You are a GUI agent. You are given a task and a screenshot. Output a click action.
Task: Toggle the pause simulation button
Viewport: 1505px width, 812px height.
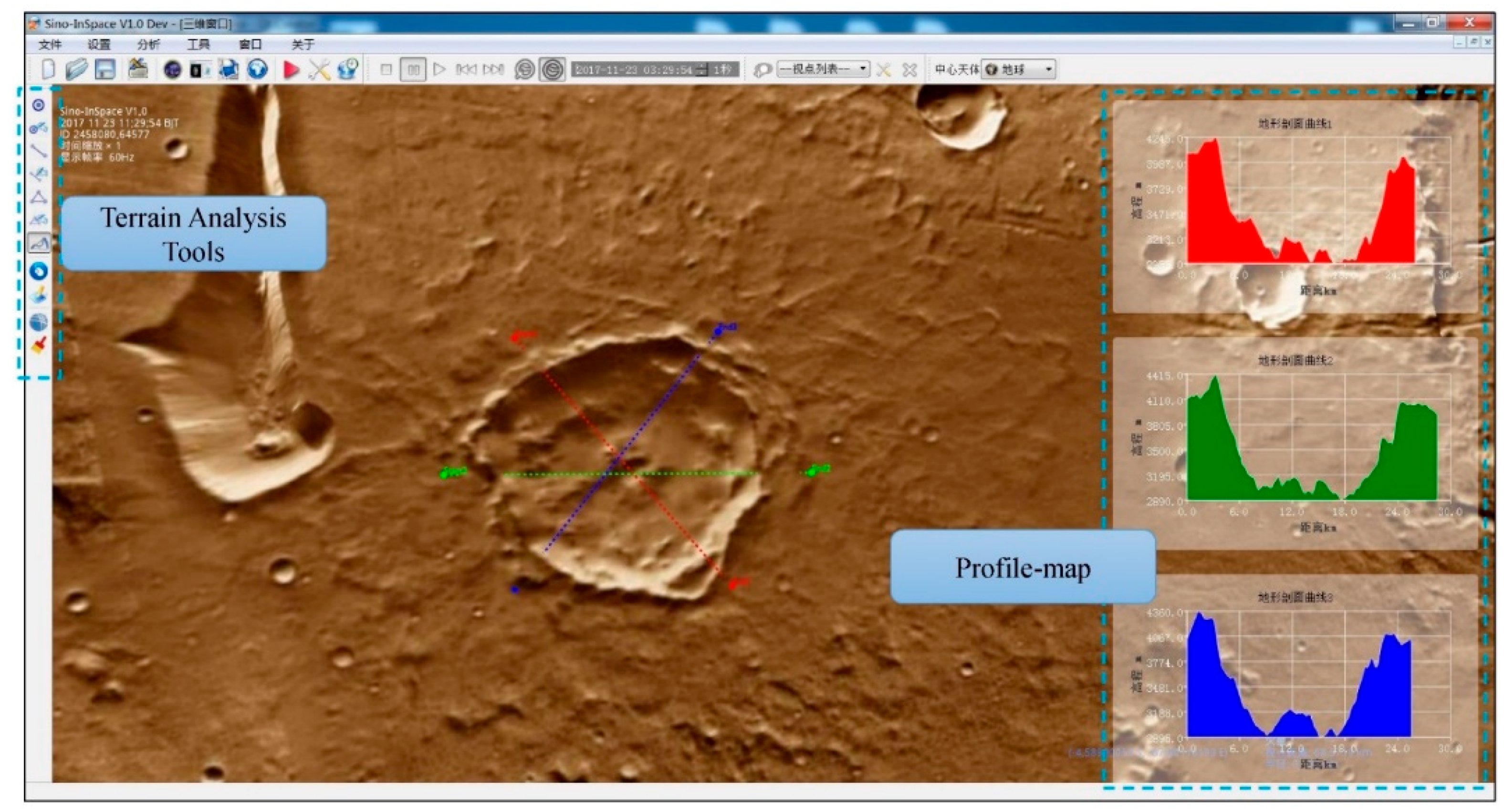pos(413,70)
